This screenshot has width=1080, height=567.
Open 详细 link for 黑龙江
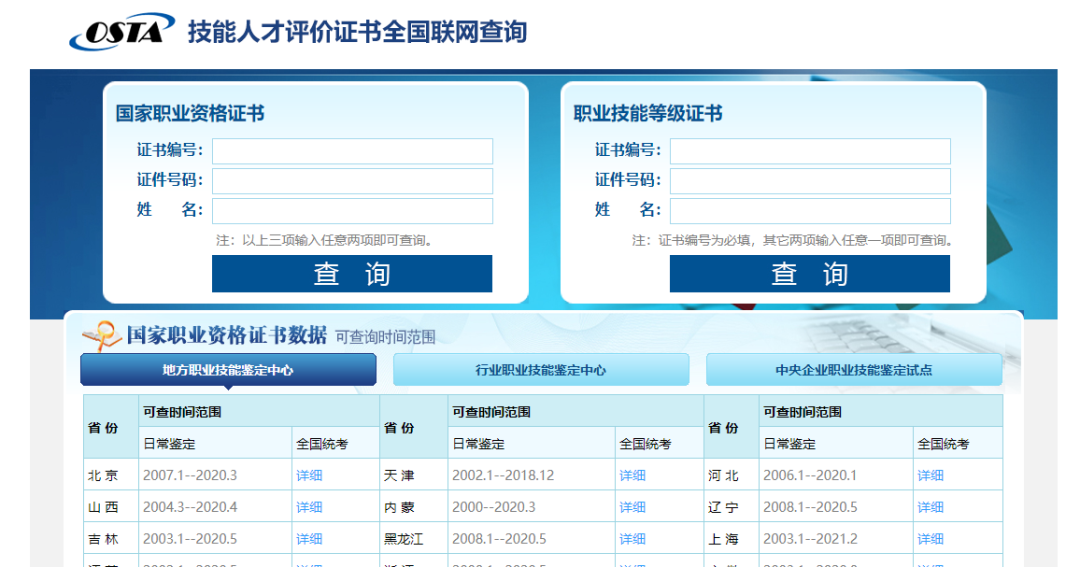pos(632,539)
